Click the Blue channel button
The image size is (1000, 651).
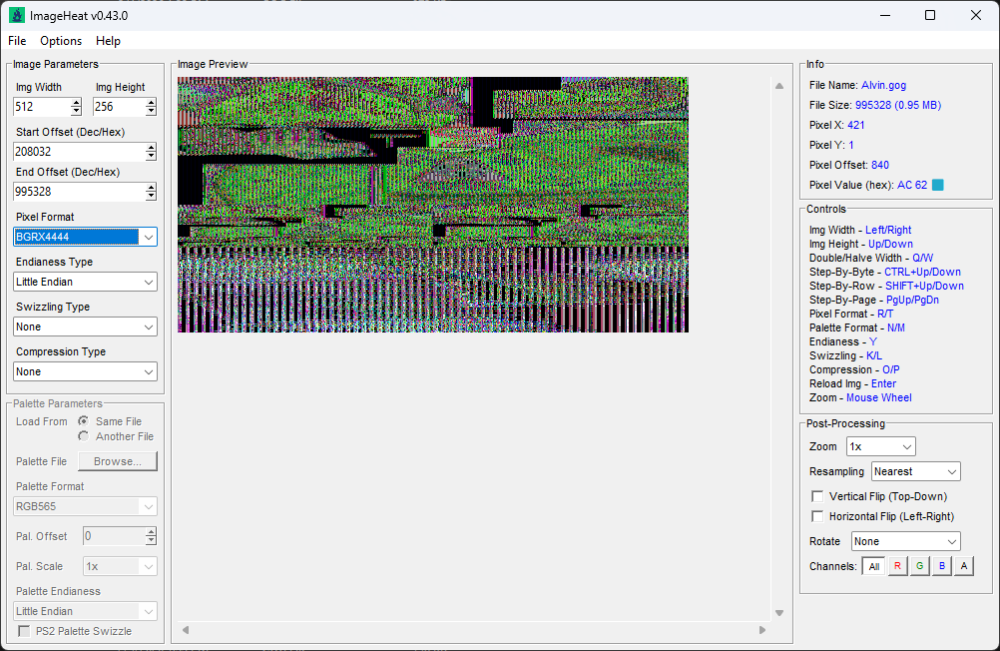(942, 566)
